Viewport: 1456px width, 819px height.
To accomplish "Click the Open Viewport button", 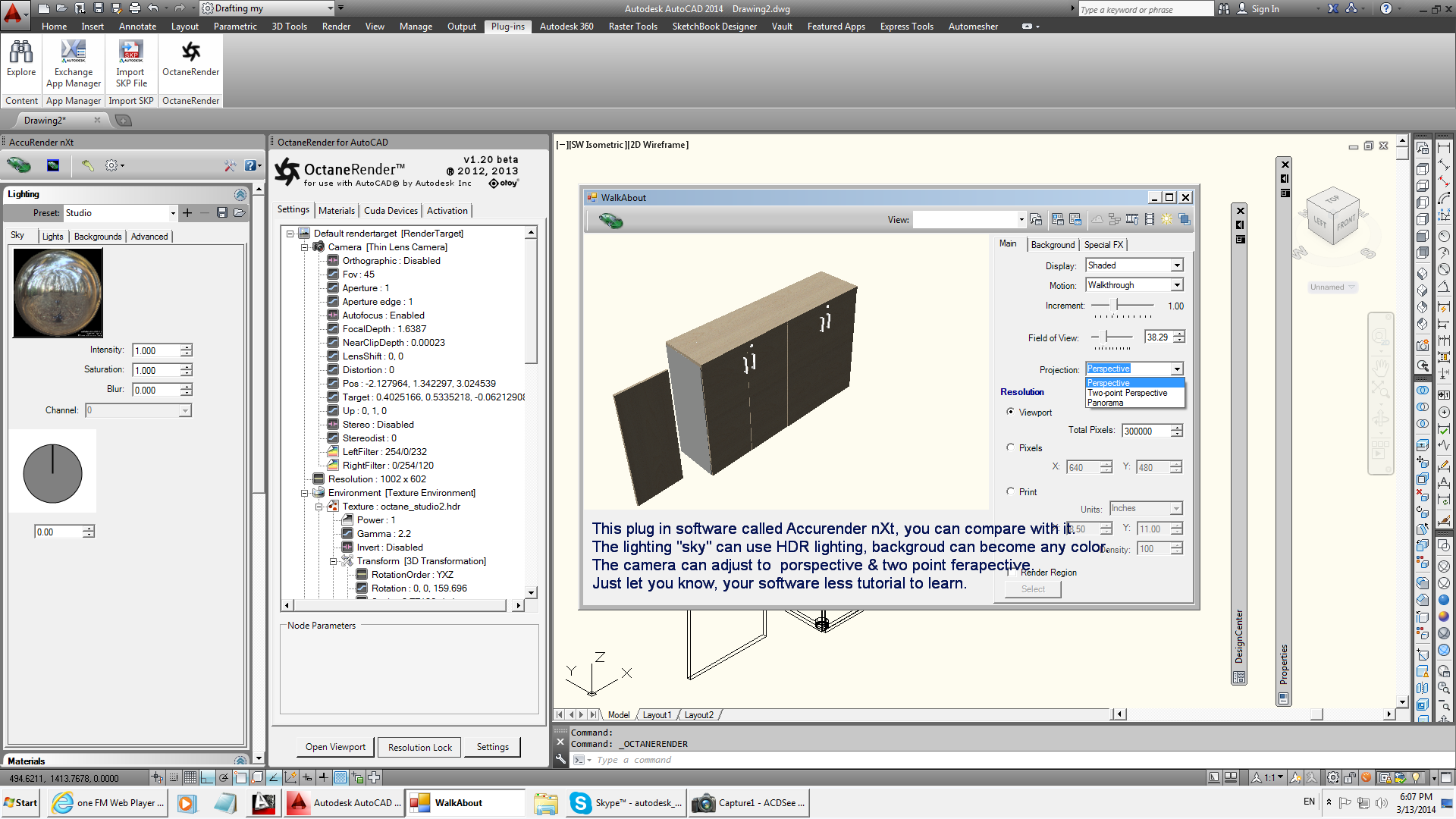I will 335,747.
